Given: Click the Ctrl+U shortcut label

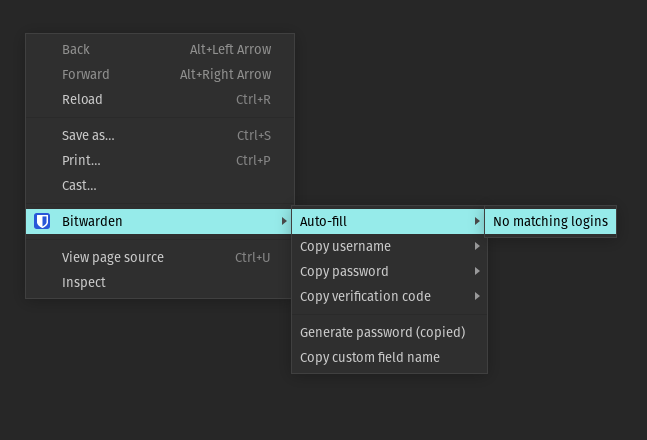Looking at the screenshot, I should [253, 257].
